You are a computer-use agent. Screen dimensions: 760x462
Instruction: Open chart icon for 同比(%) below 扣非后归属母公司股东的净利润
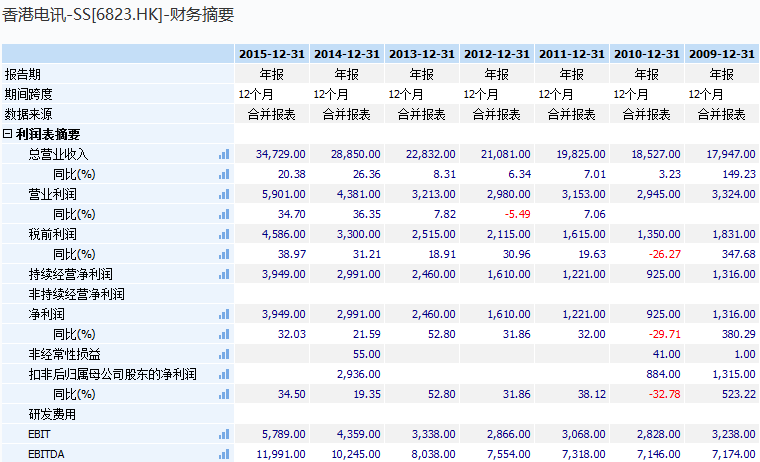click(224, 394)
